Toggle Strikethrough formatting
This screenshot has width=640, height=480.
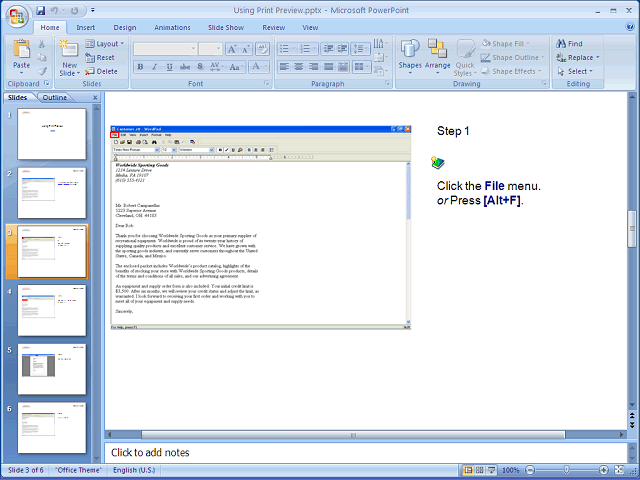[x=184, y=67]
